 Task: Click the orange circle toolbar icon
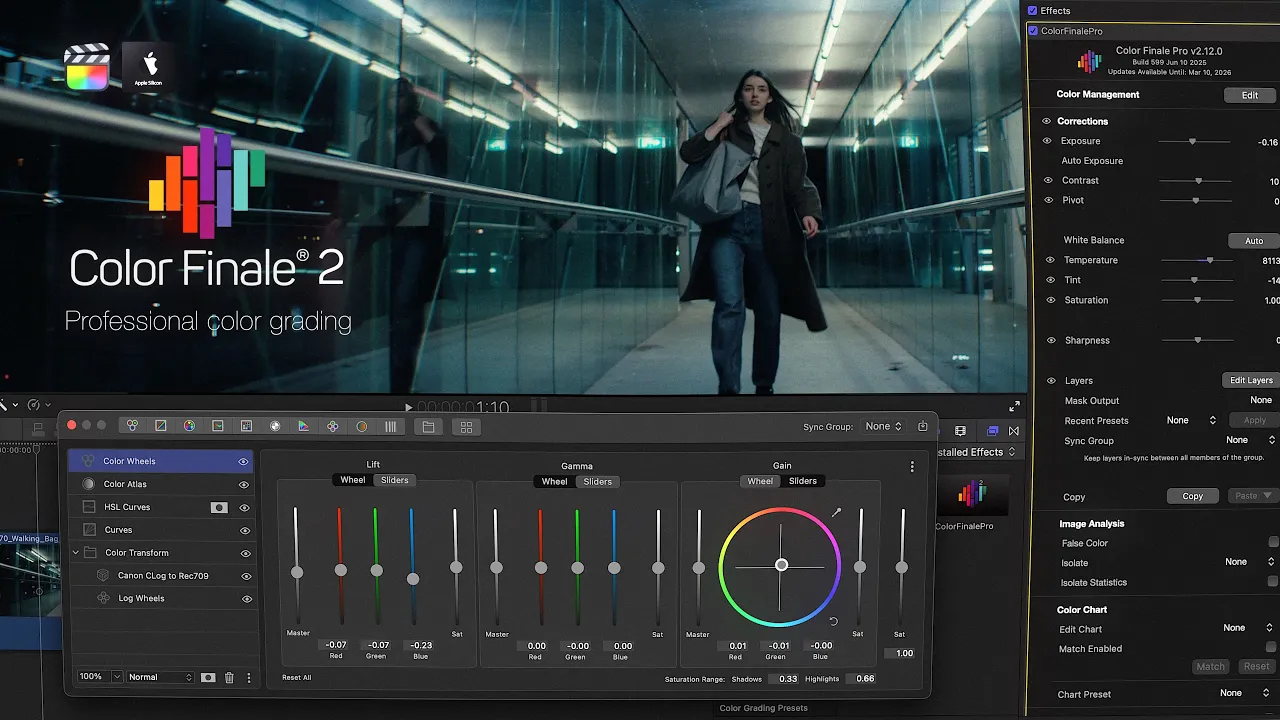tap(361, 426)
